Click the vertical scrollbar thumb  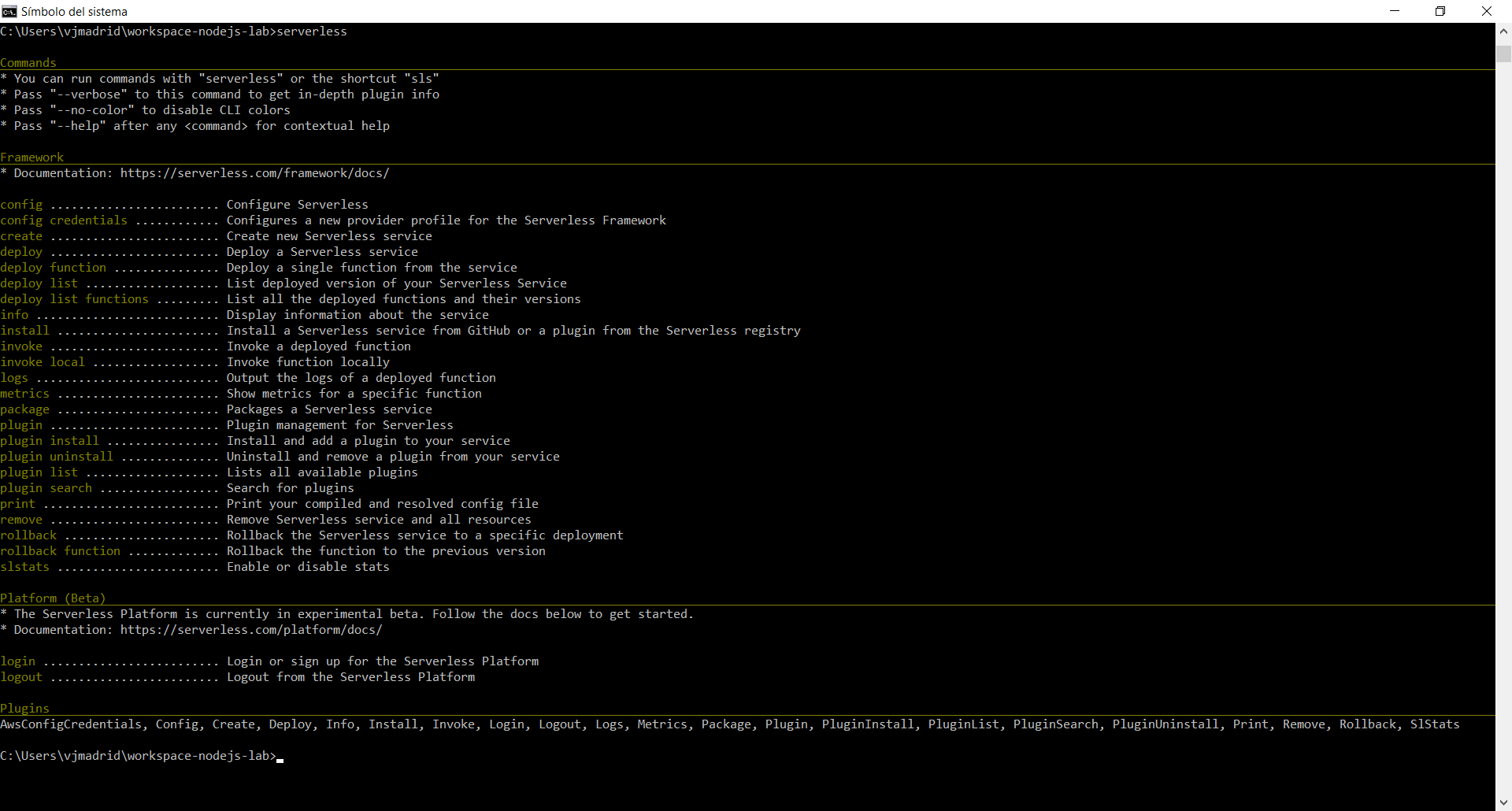(x=1503, y=54)
